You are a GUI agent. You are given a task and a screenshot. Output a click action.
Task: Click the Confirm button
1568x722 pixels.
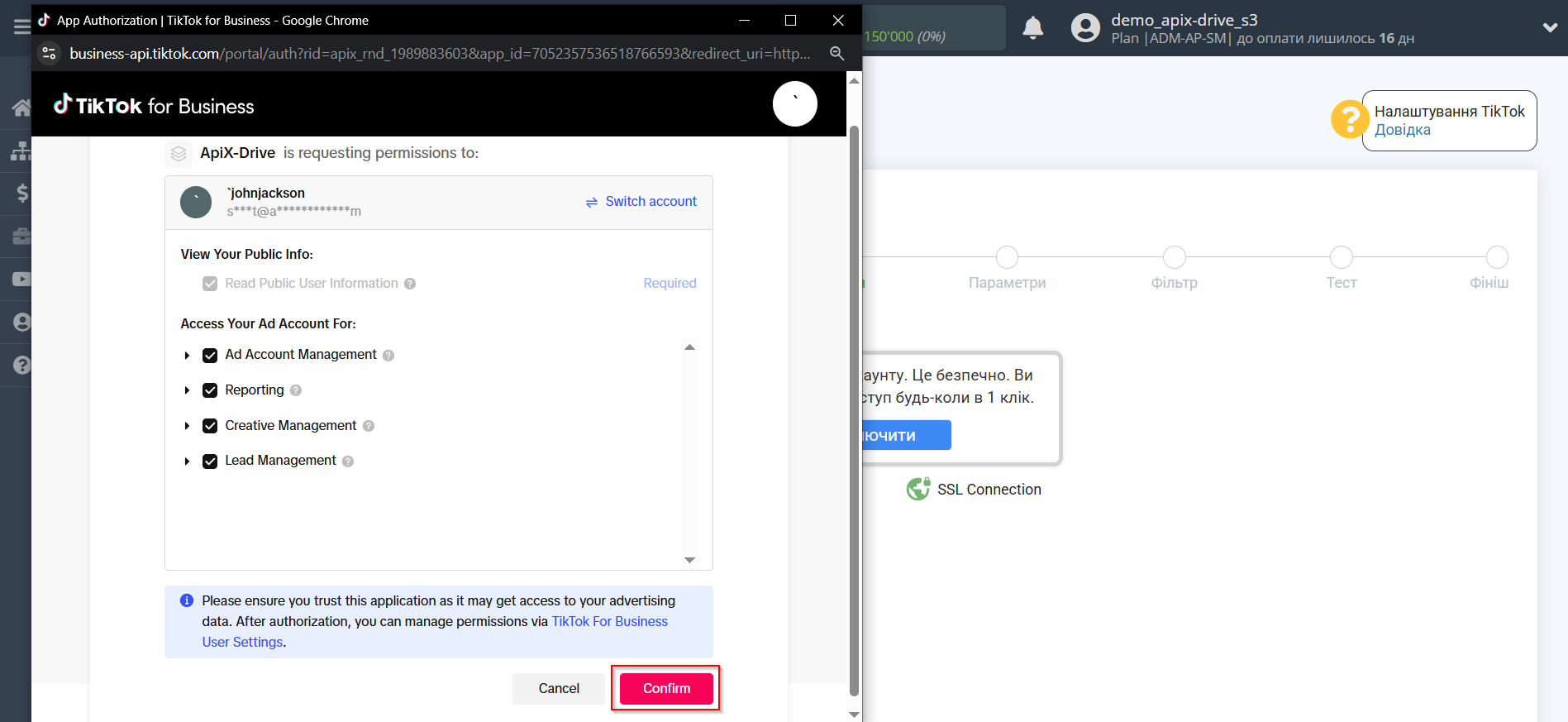pyautogui.click(x=666, y=688)
